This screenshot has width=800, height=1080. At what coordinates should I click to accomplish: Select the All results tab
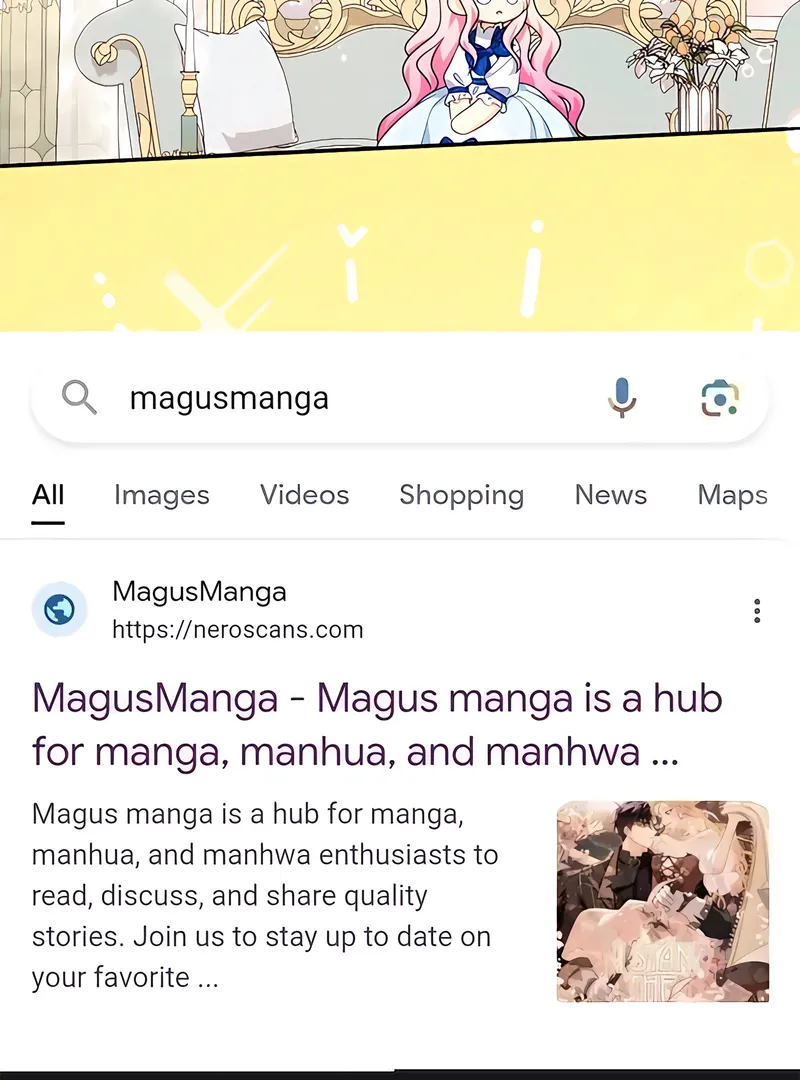48,495
